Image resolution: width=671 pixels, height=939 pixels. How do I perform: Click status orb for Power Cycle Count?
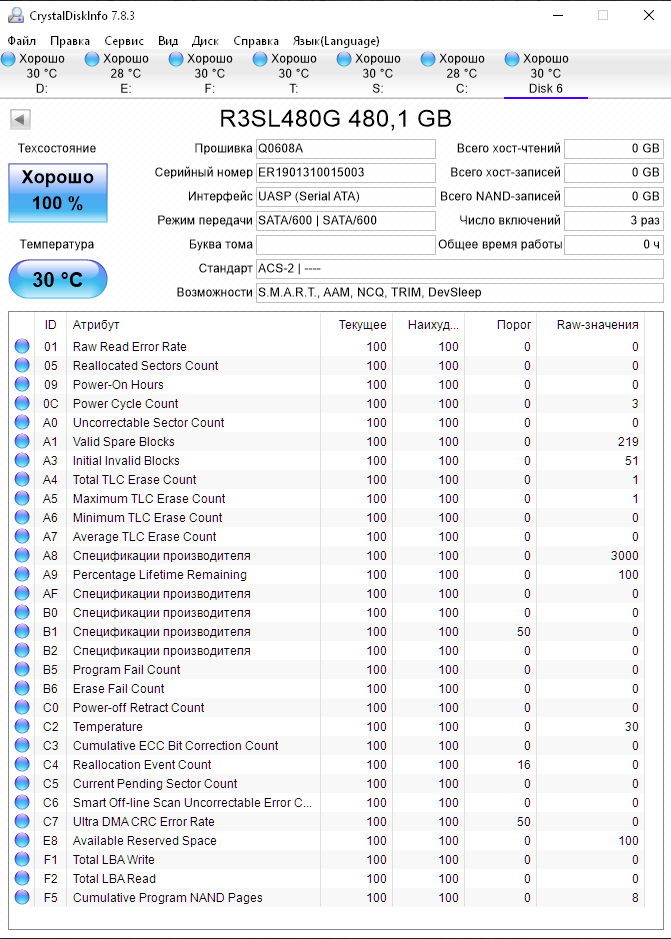coord(22,404)
